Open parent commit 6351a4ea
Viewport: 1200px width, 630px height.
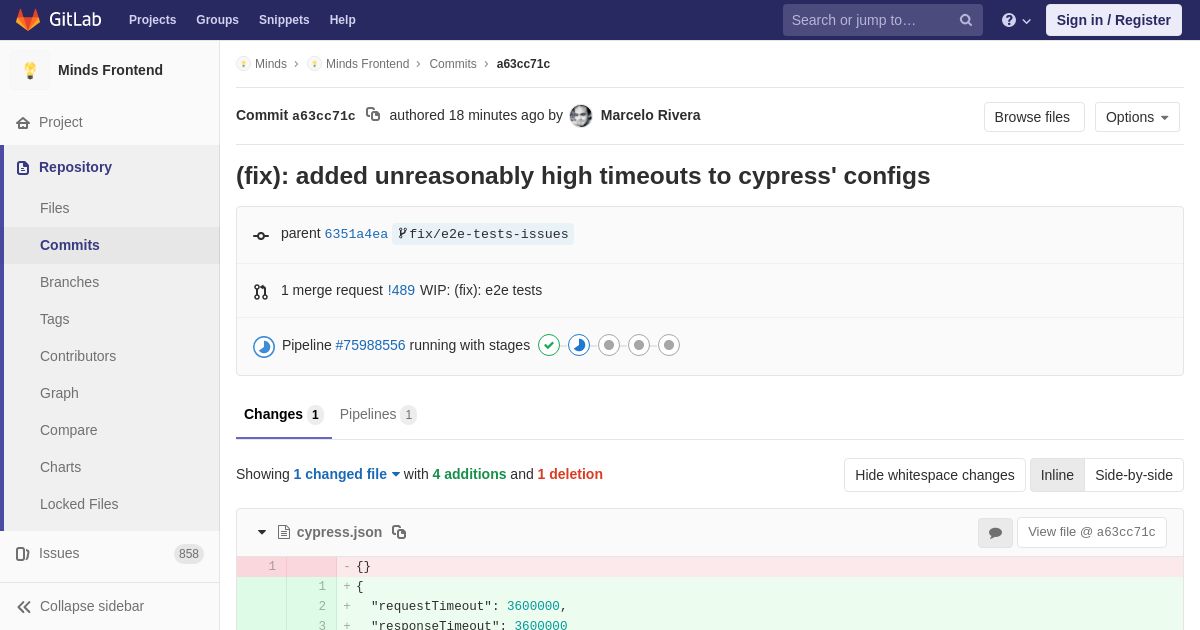(x=356, y=234)
